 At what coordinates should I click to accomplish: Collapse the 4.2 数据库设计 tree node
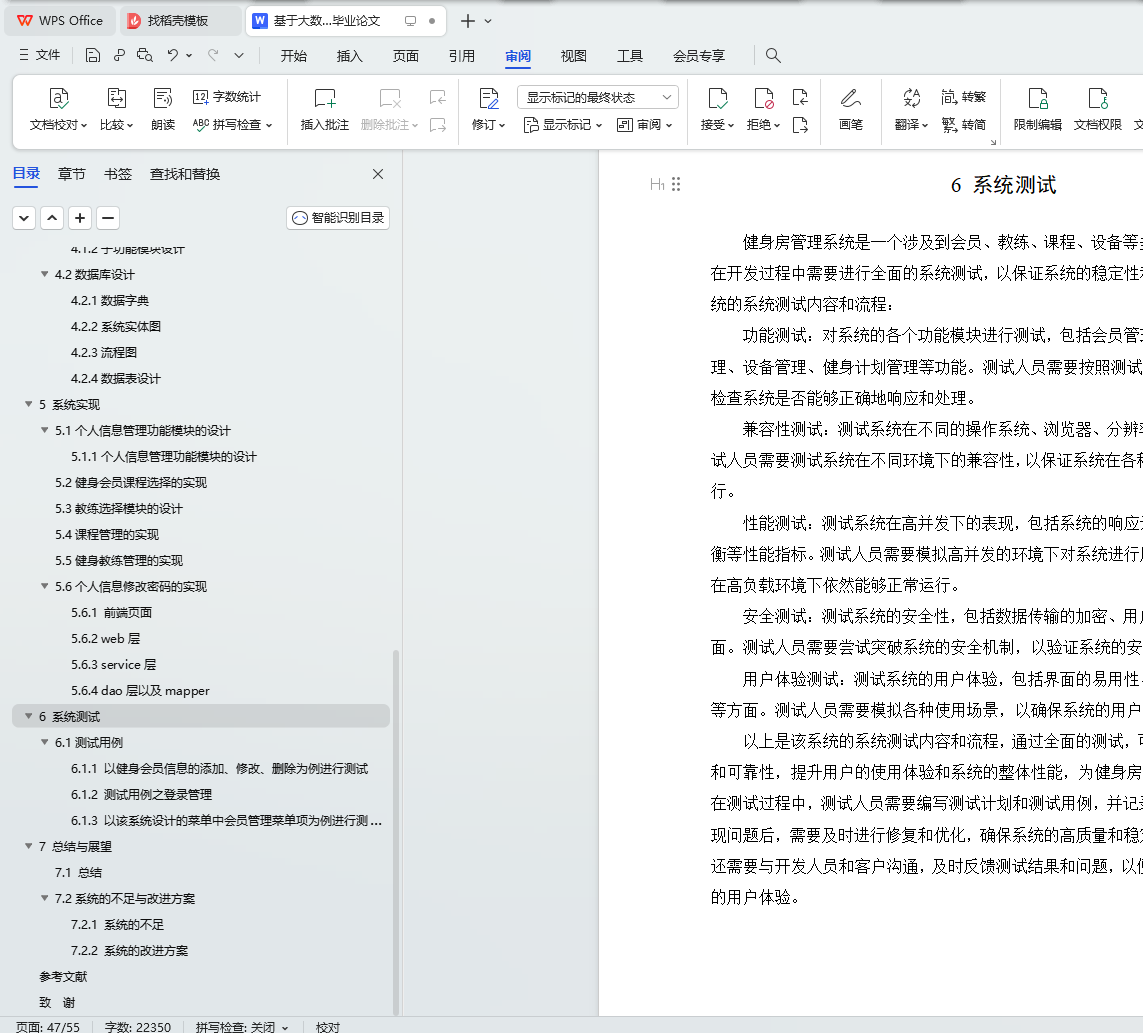44,274
